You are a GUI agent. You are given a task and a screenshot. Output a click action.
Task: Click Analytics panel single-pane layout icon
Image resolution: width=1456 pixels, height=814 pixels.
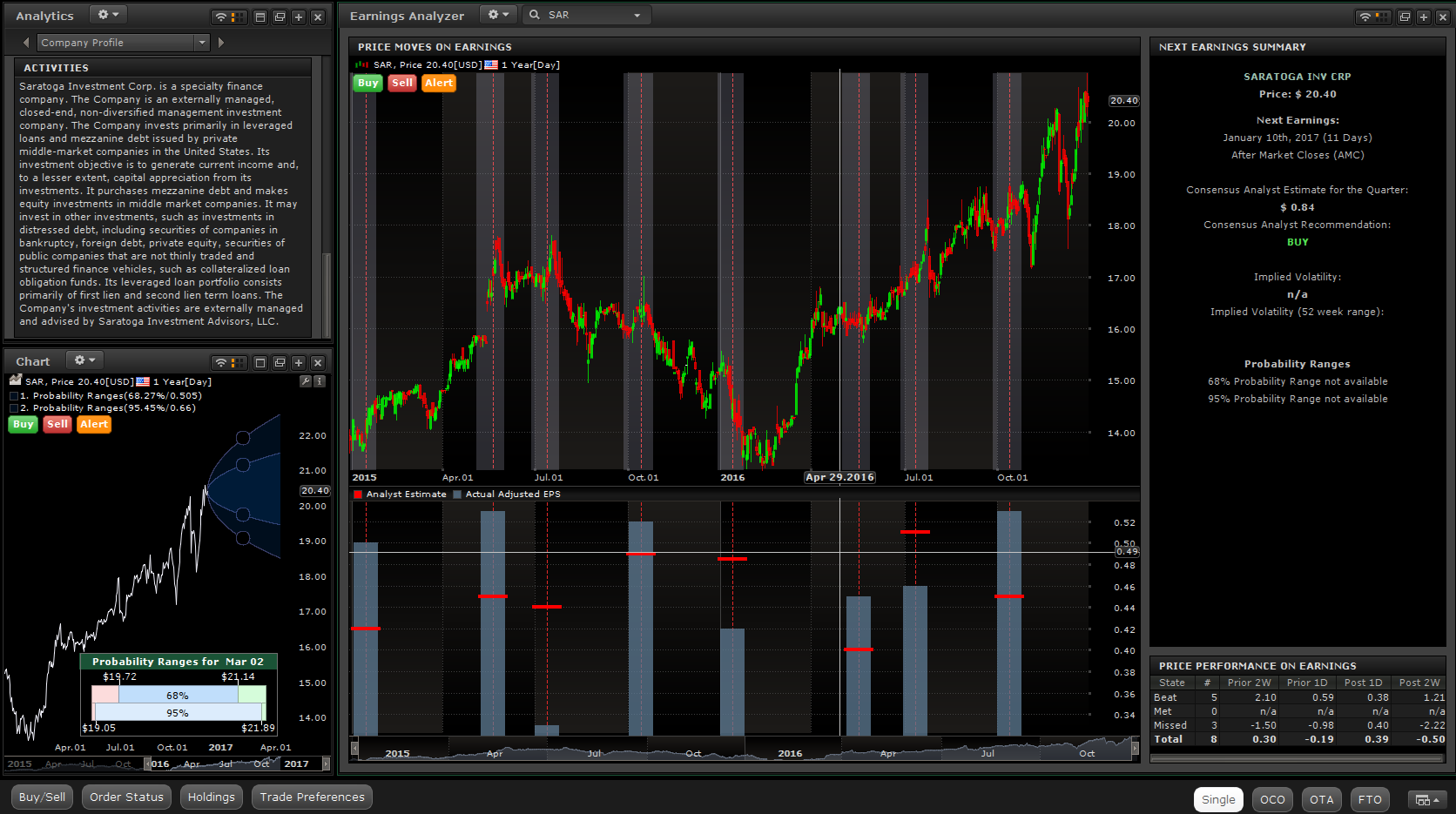(x=260, y=17)
